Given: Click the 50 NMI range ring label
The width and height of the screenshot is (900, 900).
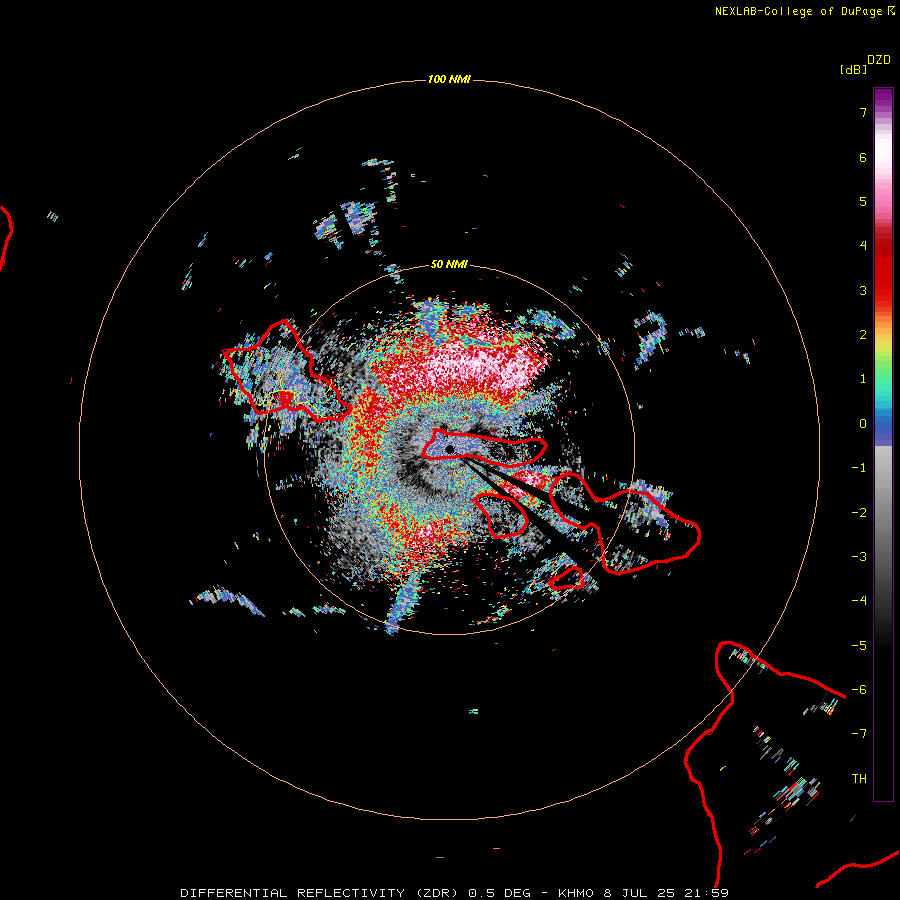Looking at the screenshot, I should [449, 264].
